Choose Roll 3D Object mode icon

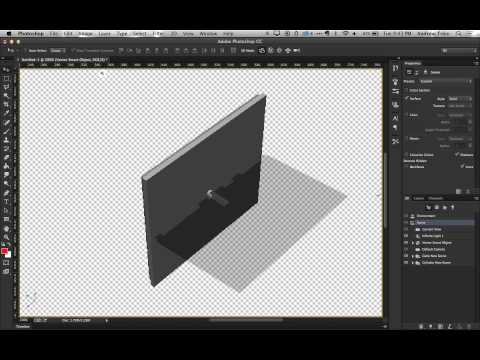coord(271,51)
